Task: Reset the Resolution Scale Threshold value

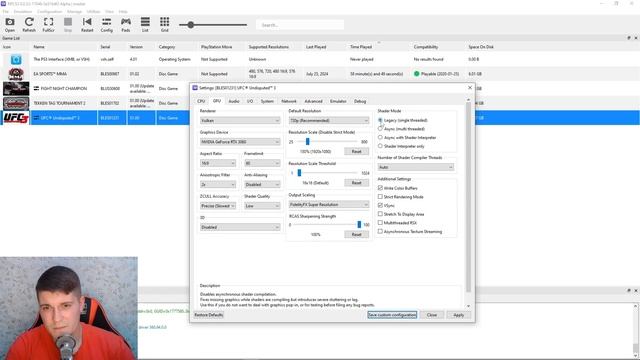Action: [x=356, y=183]
